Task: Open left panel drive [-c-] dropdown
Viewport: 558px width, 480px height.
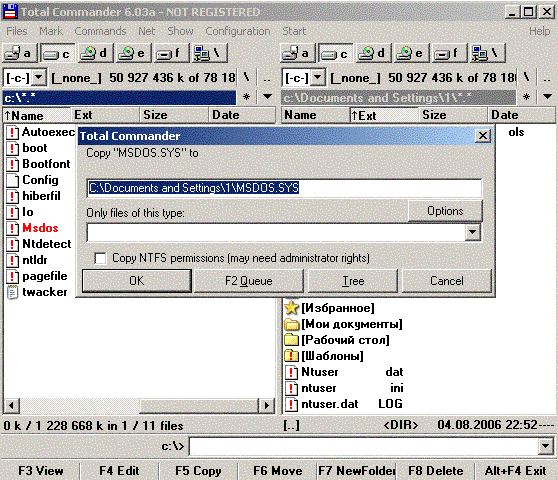Action: 39,78
